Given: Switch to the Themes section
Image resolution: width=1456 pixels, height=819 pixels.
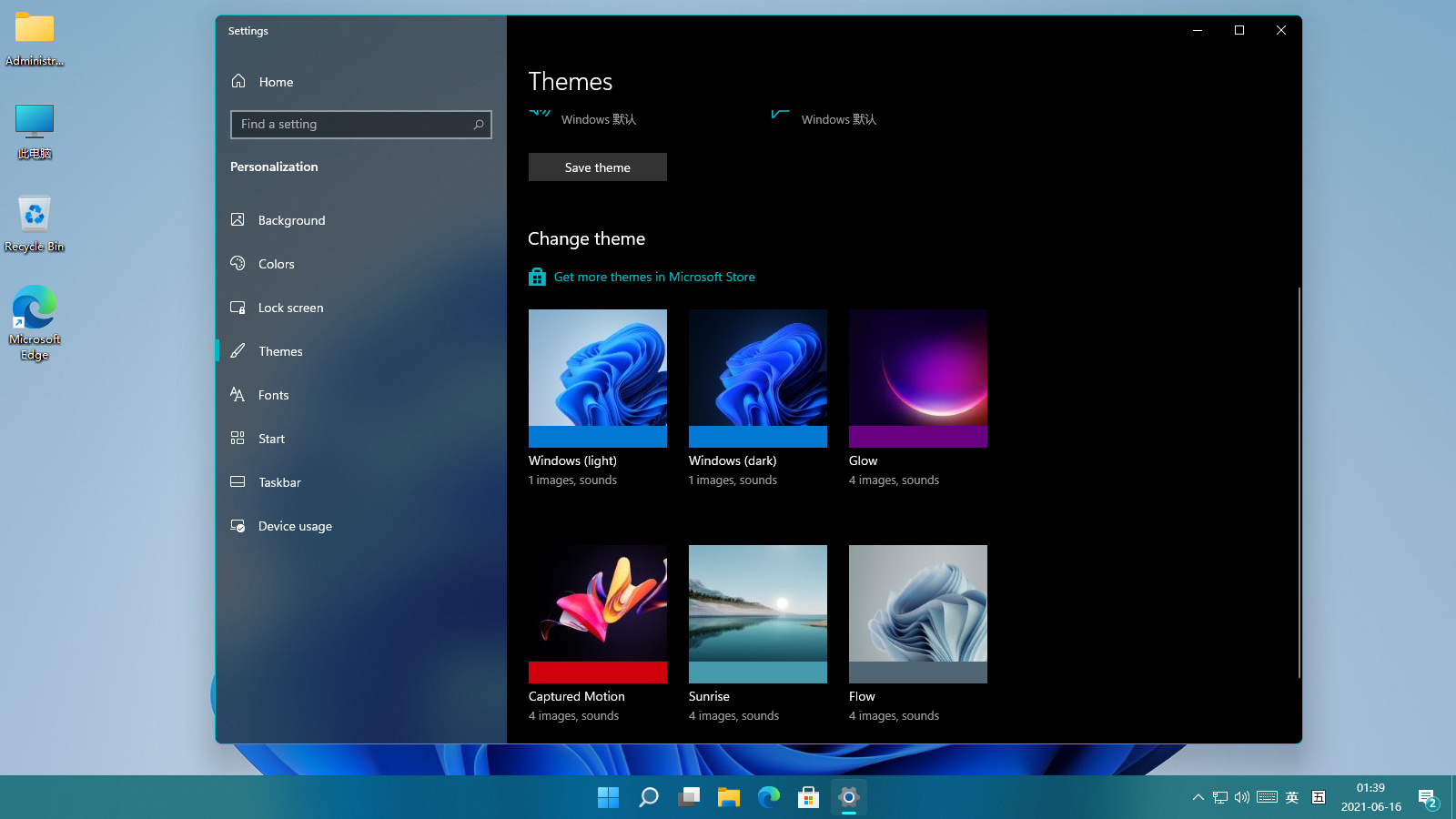Looking at the screenshot, I should tap(280, 350).
